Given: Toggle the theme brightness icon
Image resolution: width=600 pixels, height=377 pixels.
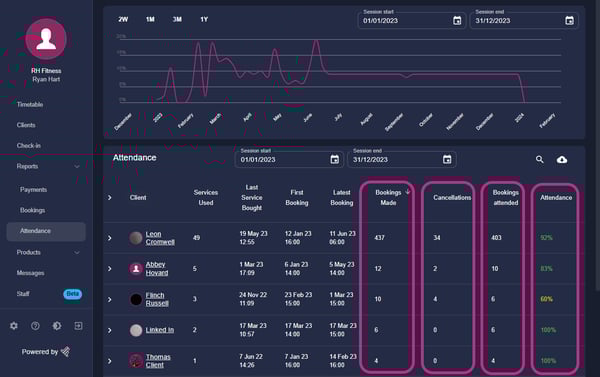Looking at the screenshot, I should (57, 326).
